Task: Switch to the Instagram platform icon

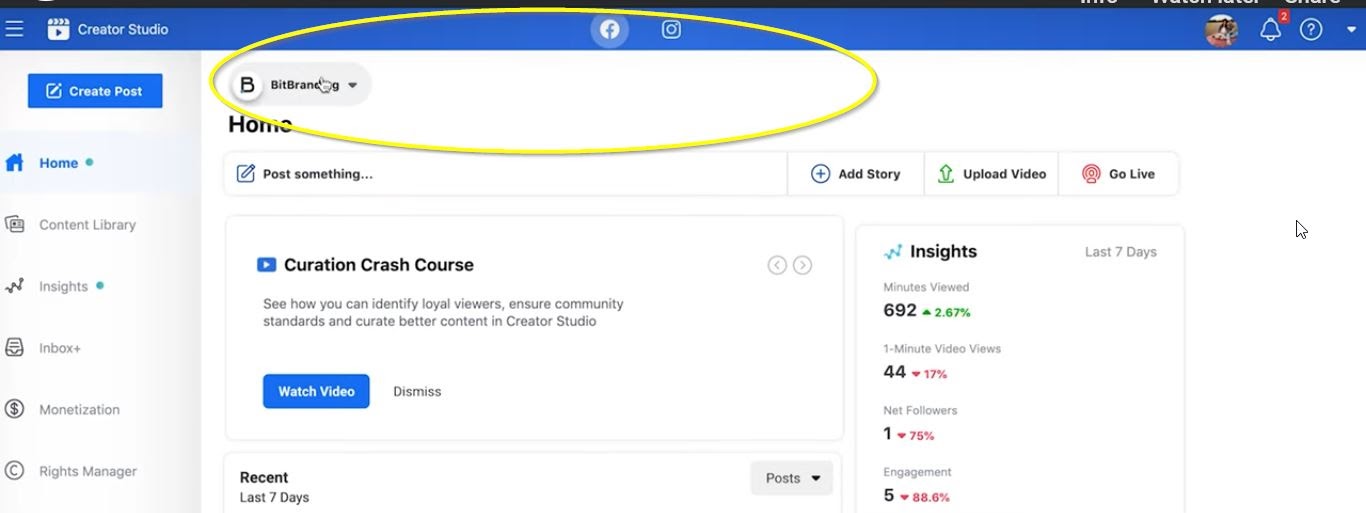Action: pyautogui.click(x=672, y=29)
